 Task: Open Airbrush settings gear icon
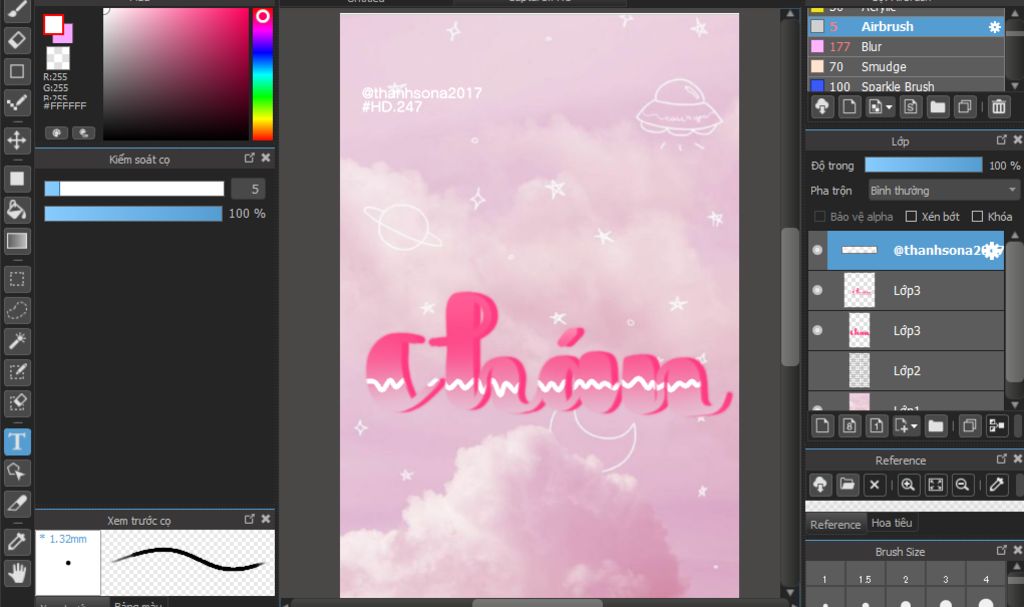[x=994, y=27]
